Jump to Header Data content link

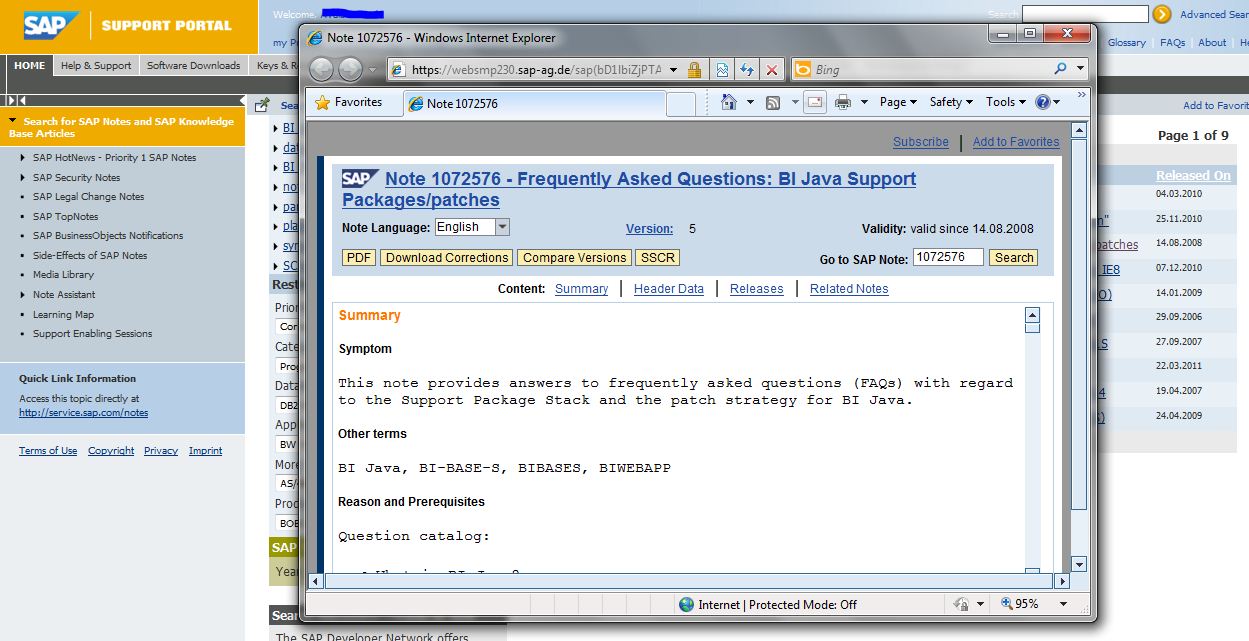[x=669, y=289]
